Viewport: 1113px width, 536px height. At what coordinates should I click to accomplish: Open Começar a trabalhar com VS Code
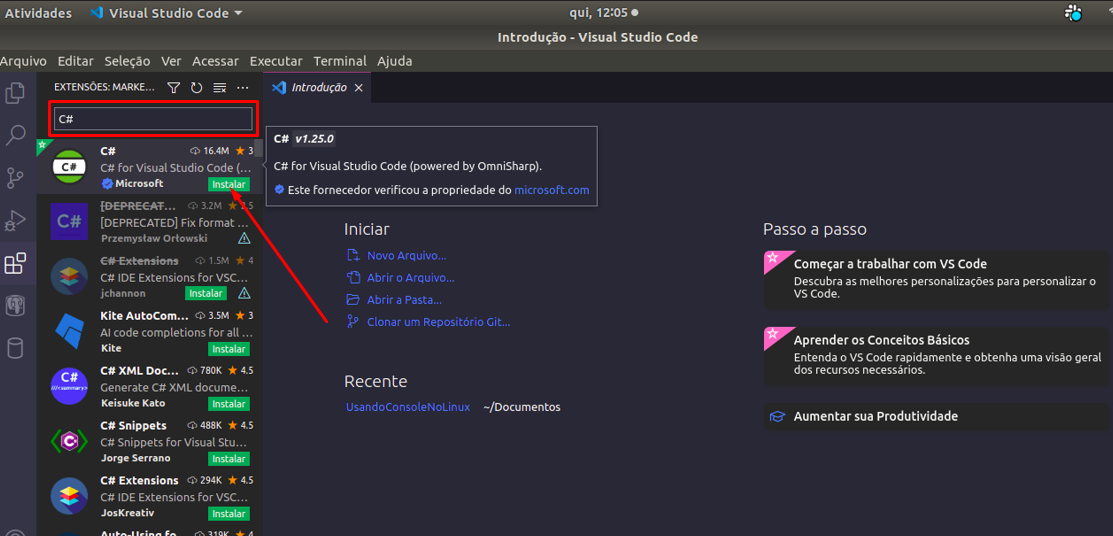point(936,280)
